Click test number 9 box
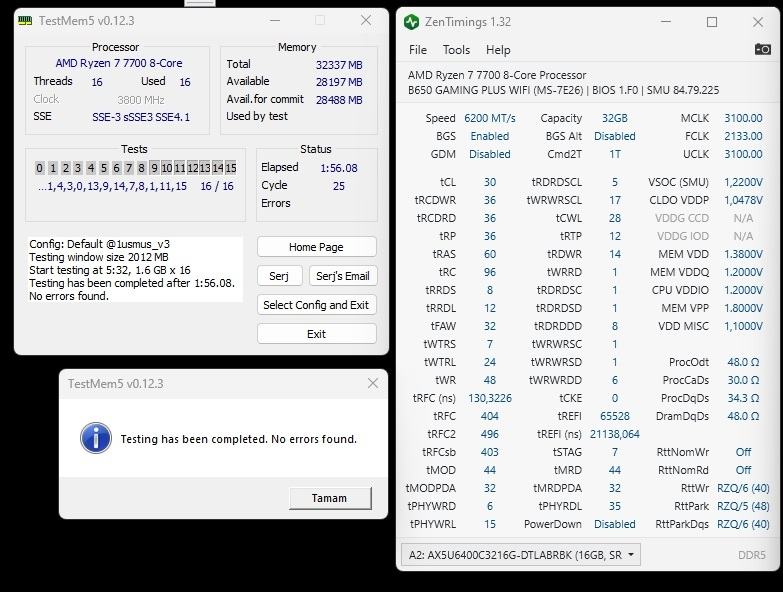 [x=154, y=168]
